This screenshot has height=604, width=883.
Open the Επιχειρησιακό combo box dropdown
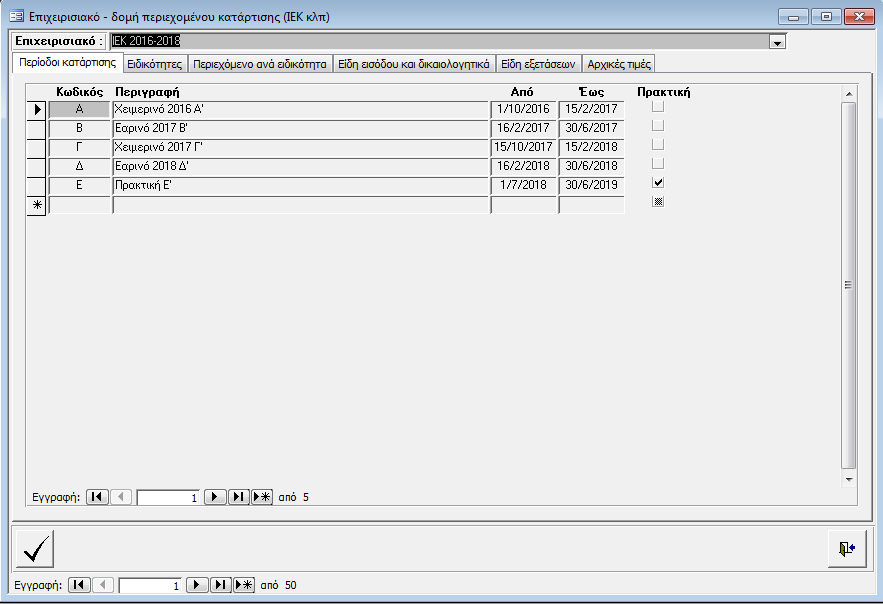click(776, 42)
